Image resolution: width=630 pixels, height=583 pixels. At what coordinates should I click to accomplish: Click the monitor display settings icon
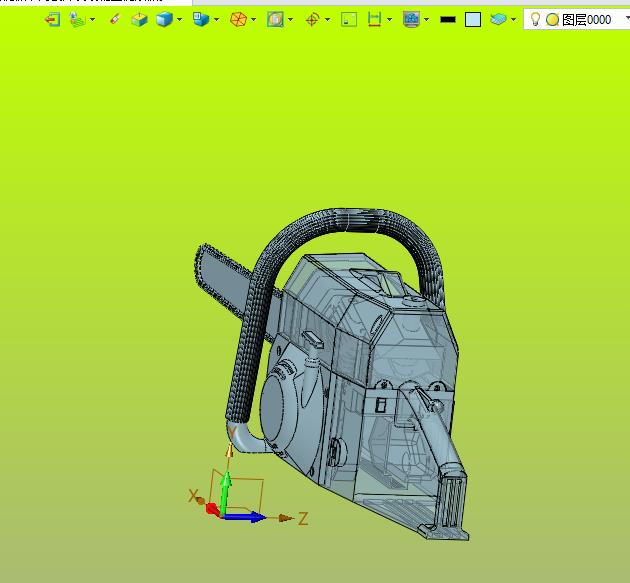click(410, 19)
